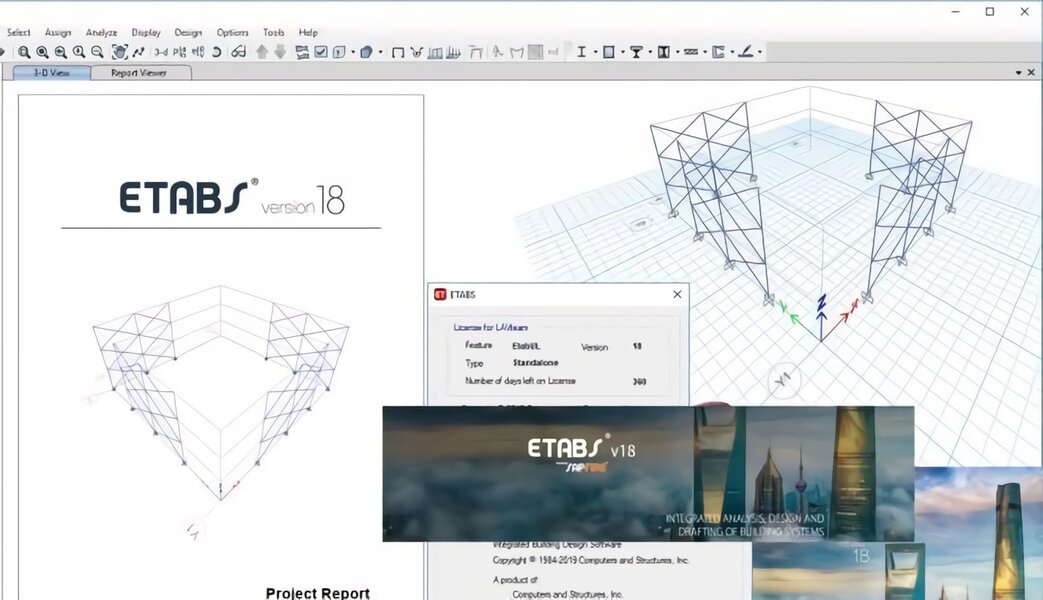
Task: Click the 360 days left value
Action: point(639,382)
